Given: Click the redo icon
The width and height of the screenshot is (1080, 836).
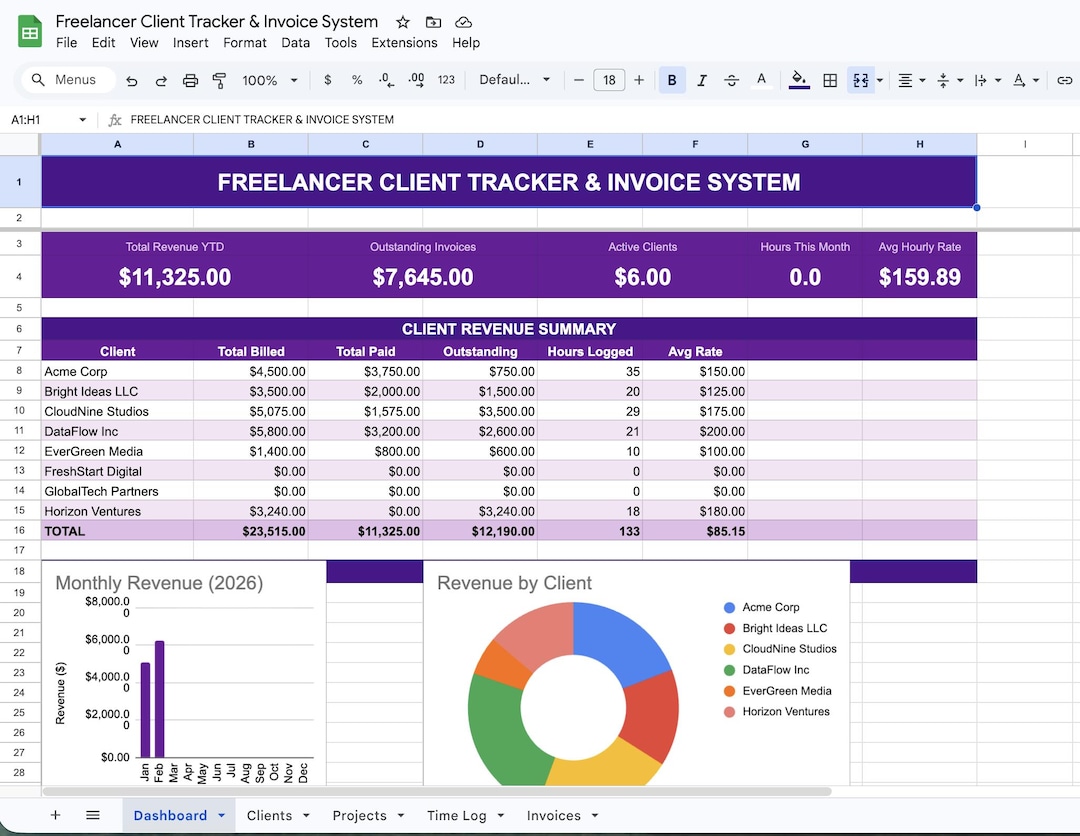Looking at the screenshot, I should click(161, 81).
